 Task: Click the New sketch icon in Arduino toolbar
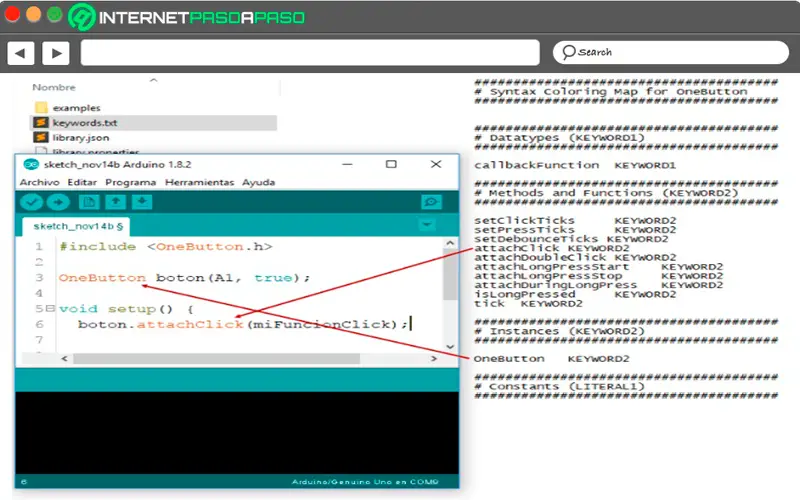(89, 202)
